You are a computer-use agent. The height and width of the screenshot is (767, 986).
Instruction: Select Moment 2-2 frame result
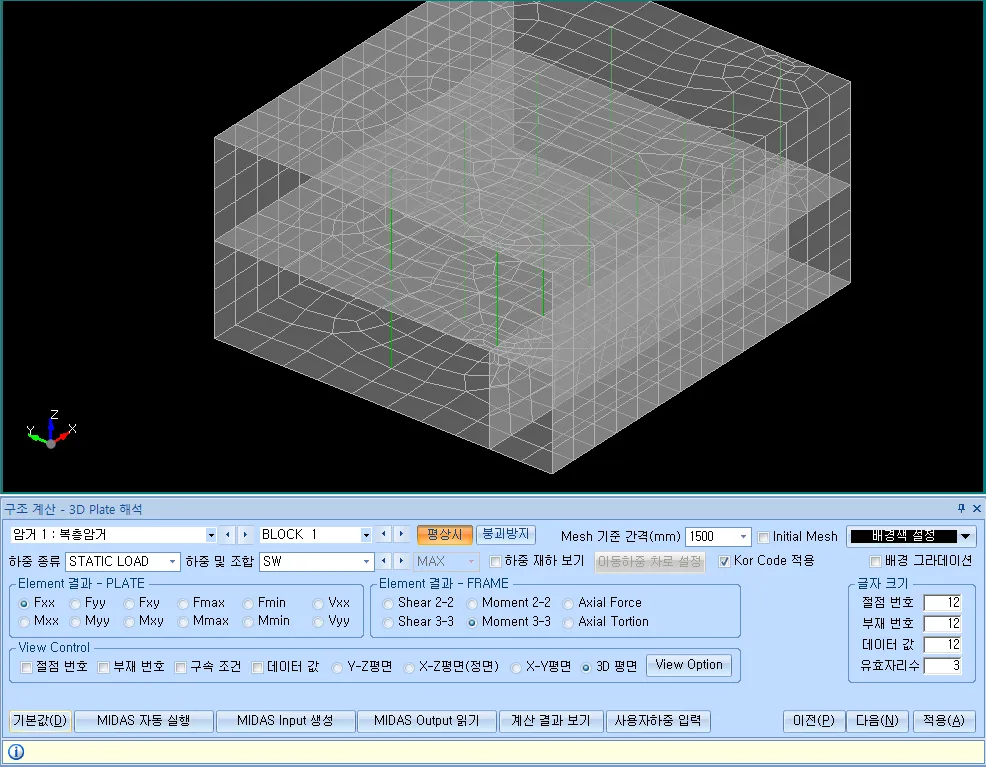[472, 604]
